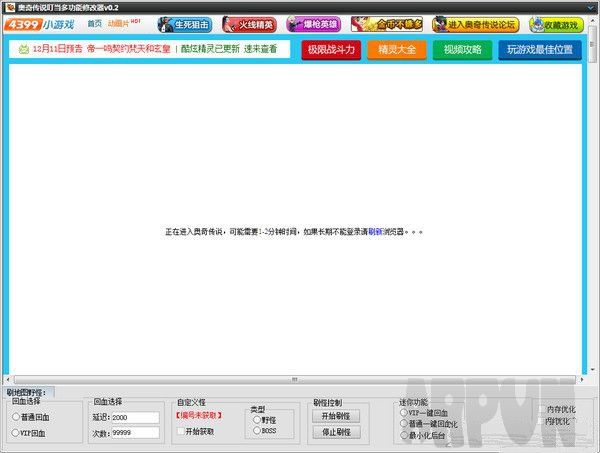Tick the upper 内存优化 checkbox
This screenshot has width=600, height=453.
pyautogui.click(x=542, y=409)
